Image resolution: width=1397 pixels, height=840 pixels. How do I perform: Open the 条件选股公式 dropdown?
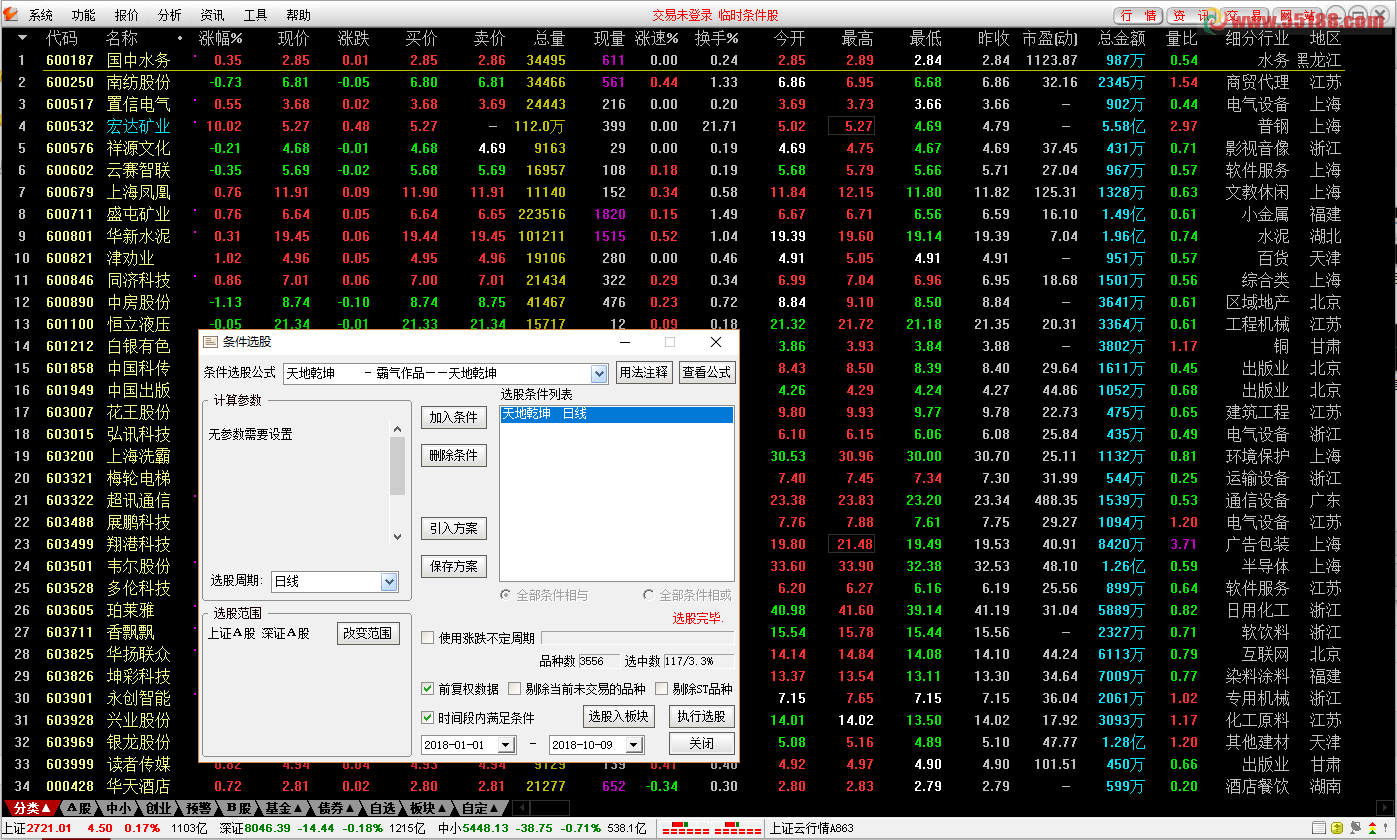coord(599,374)
